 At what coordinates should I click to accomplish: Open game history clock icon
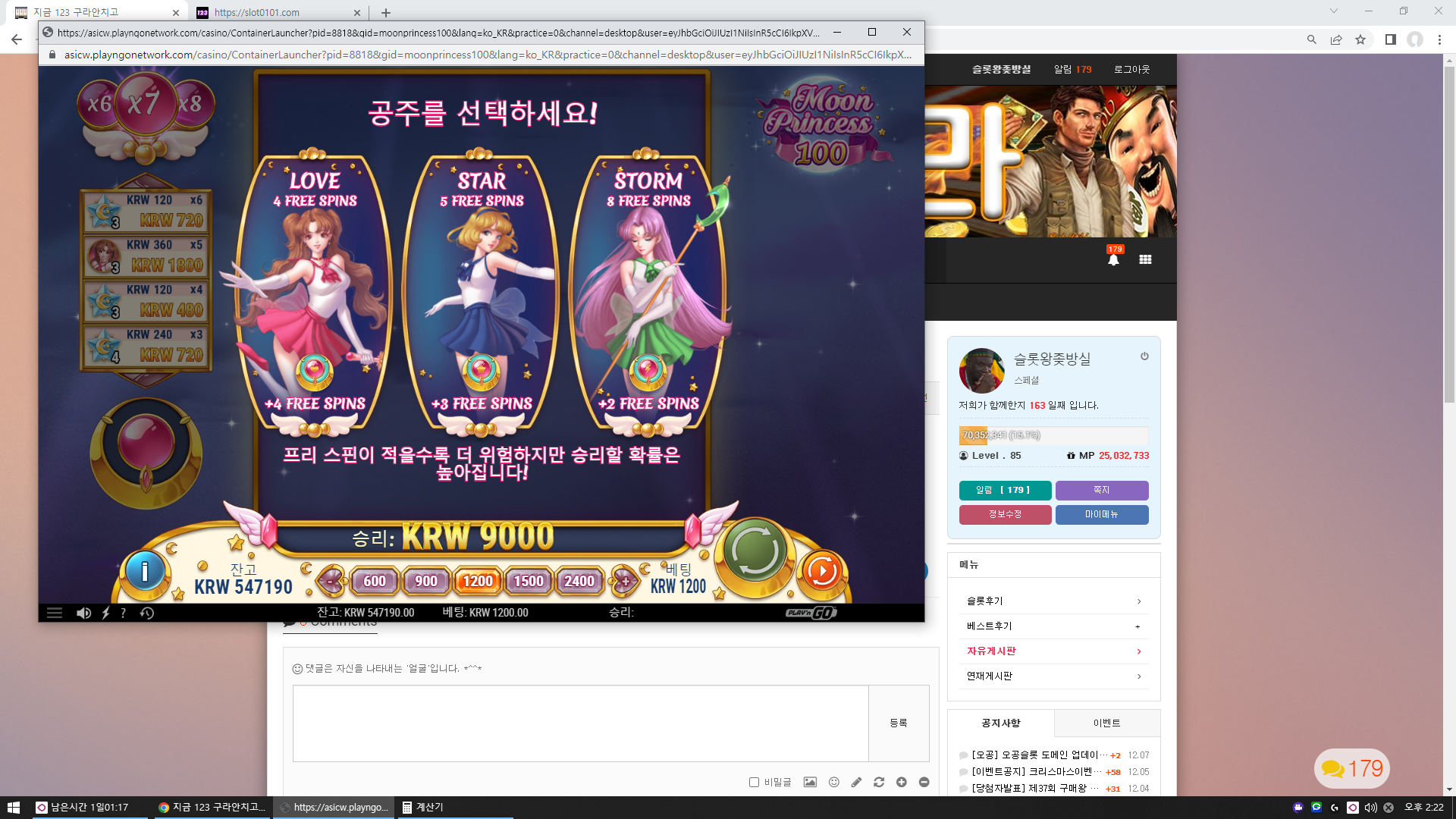pos(147,613)
